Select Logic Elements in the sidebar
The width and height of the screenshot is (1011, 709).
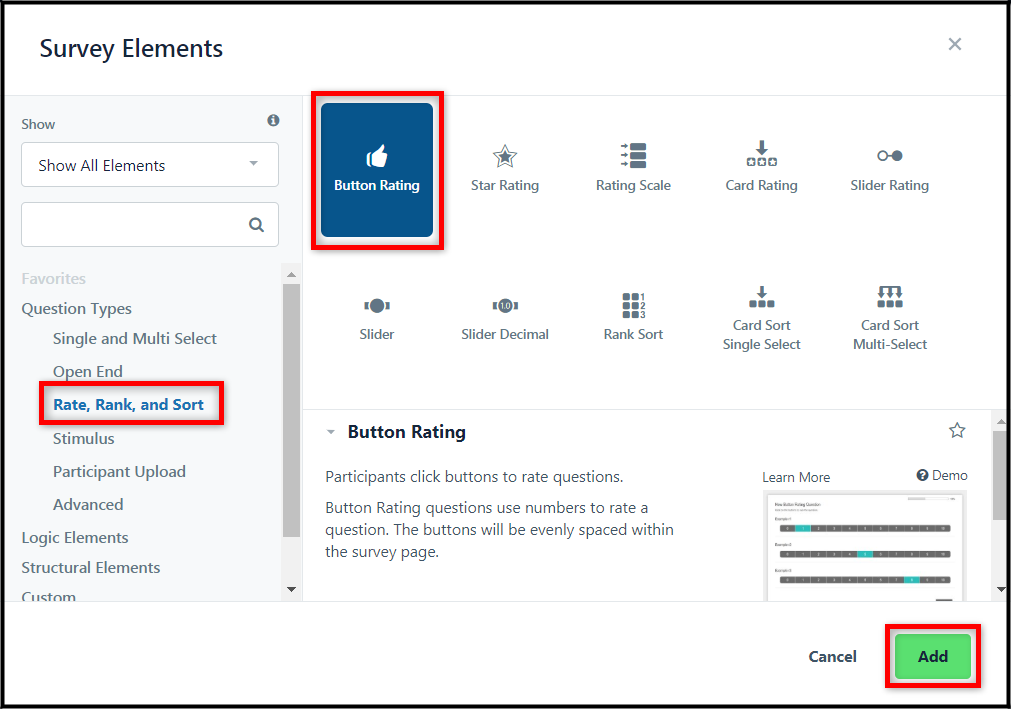(75, 538)
